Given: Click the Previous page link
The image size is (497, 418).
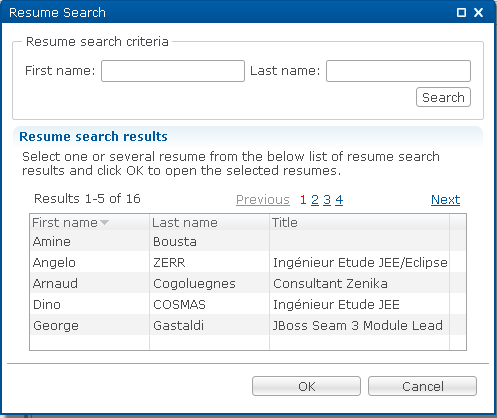Looking at the screenshot, I should click(263, 200).
